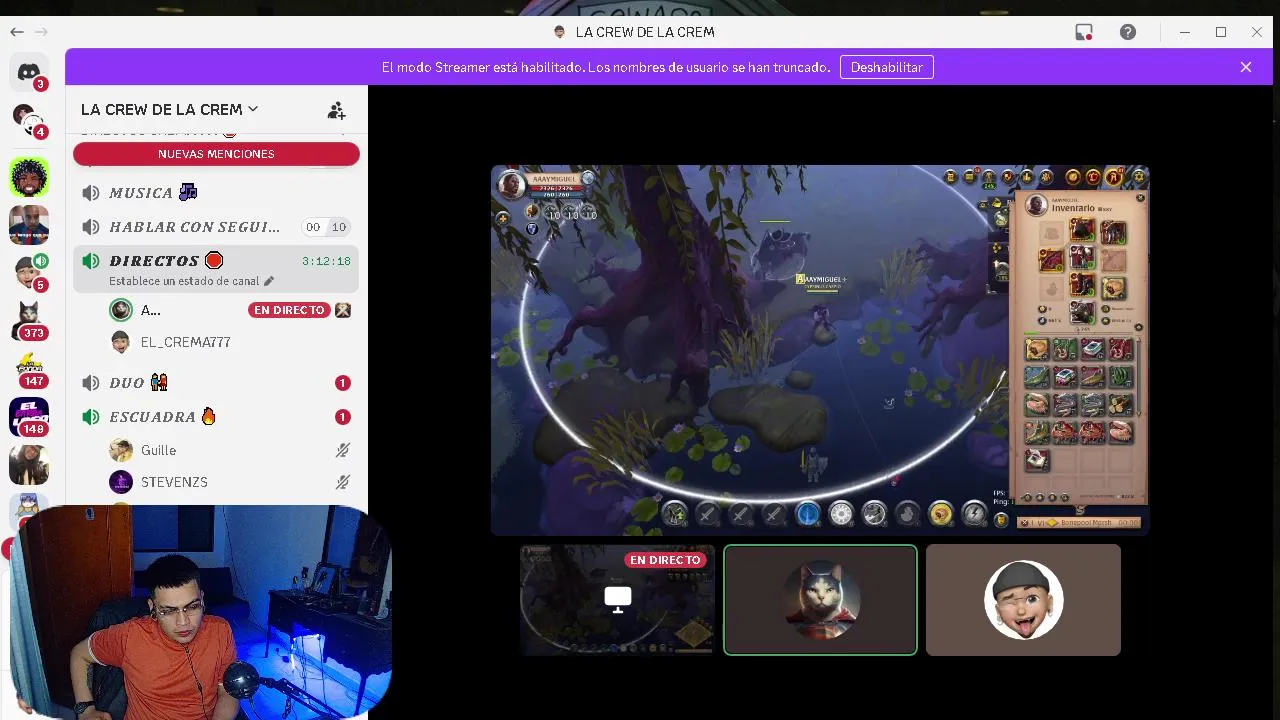Viewport: 1280px width, 720px height.
Task: Click the HABLAR CON SEGUI 00 10 user count
Action: (x=326, y=227)
